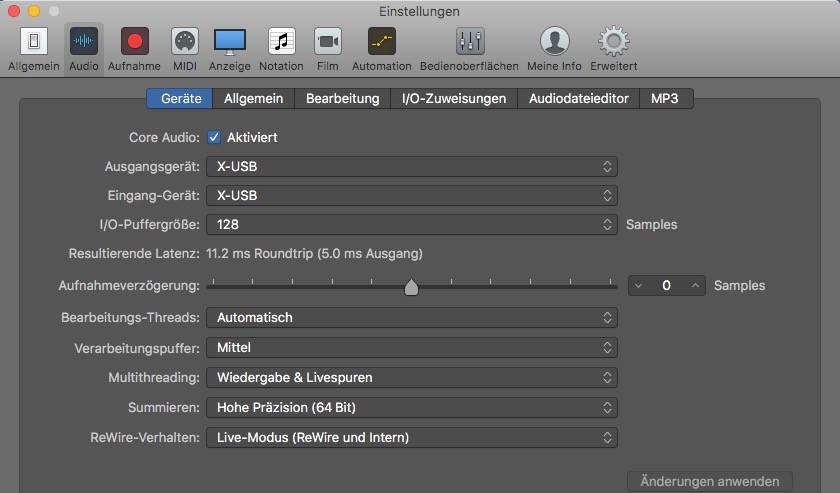Open Bedienoberflächen mixer icon
The image size is (840, 493).
pyautogui.click(x=470, y=42)
